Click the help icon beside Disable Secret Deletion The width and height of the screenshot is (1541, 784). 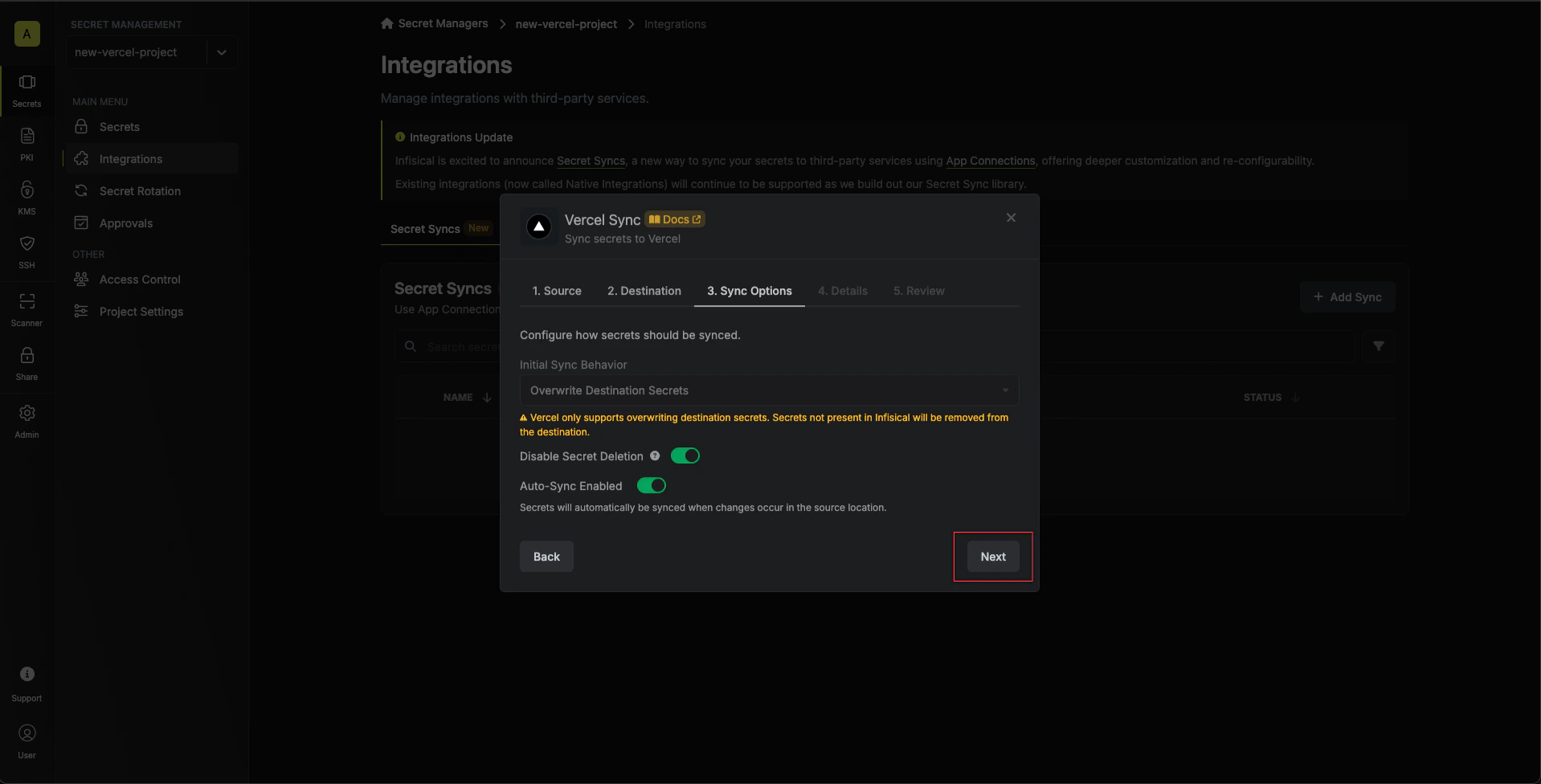[655, 456]
